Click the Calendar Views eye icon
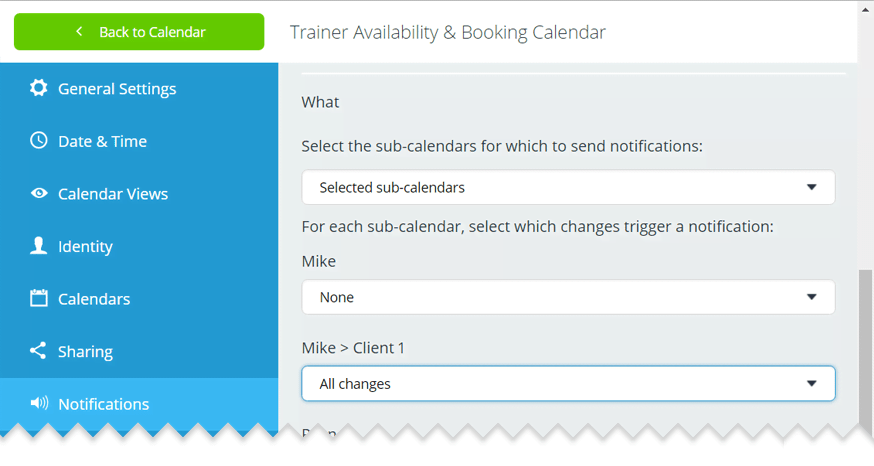This screenshot has height=466, width=874. pos(38,193)
